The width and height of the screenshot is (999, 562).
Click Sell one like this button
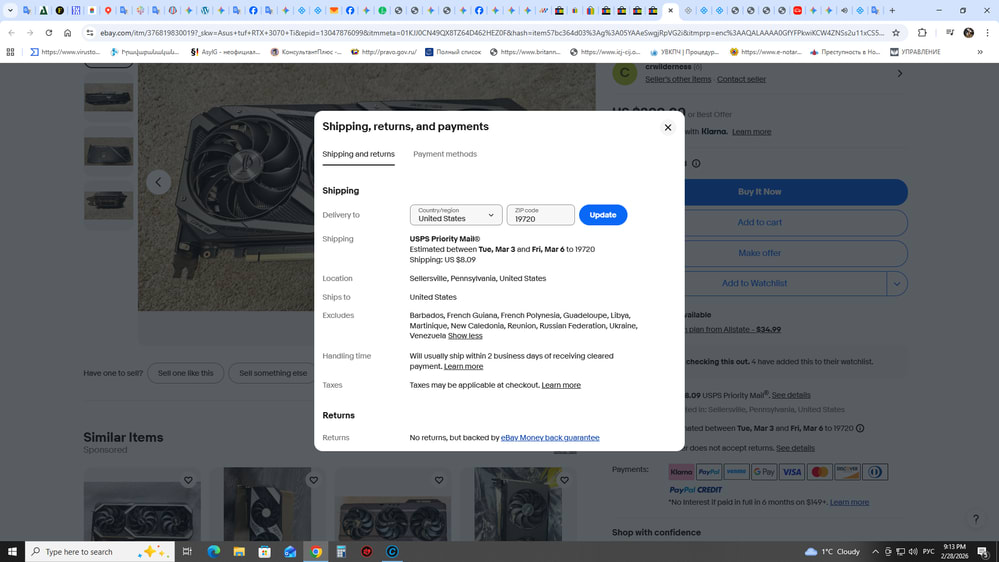coord(185,373)
